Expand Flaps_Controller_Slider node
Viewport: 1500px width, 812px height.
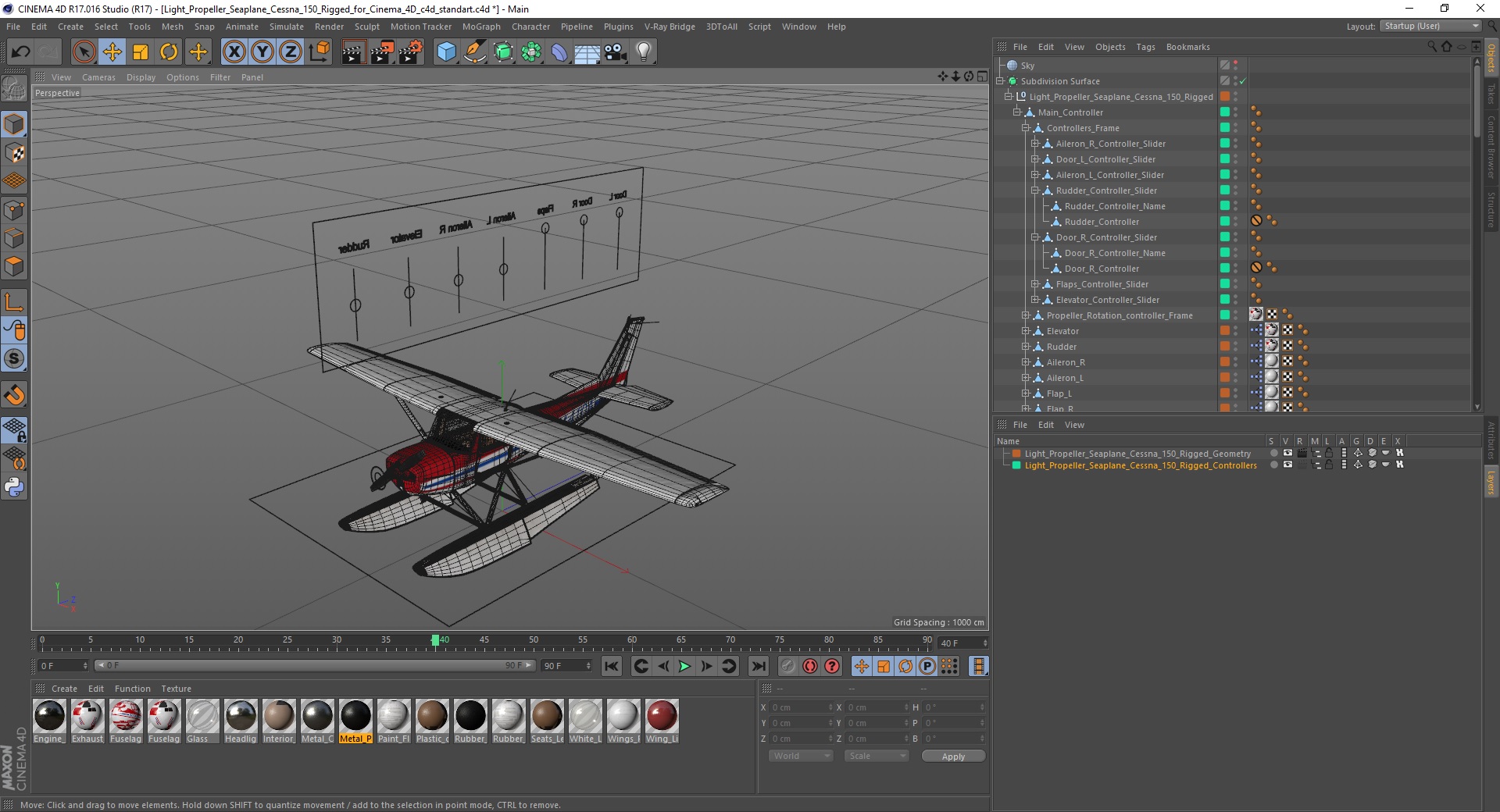point(1034,284)
